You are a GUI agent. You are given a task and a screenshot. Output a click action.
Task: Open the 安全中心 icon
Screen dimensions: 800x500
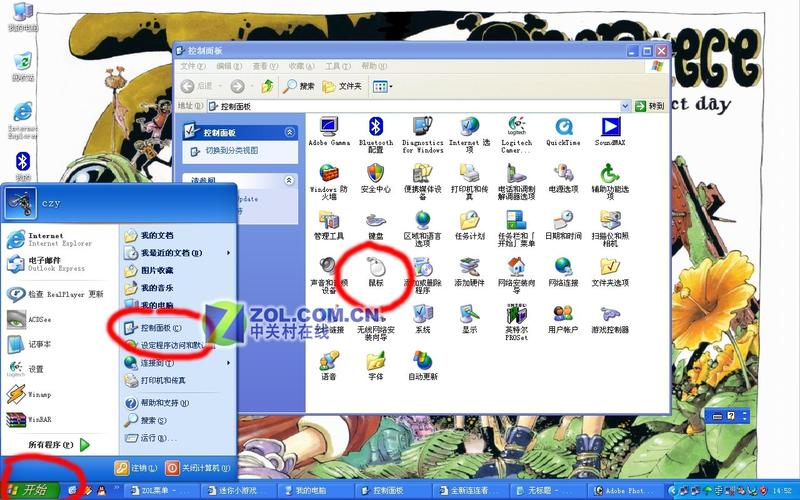tap(376, 179)
